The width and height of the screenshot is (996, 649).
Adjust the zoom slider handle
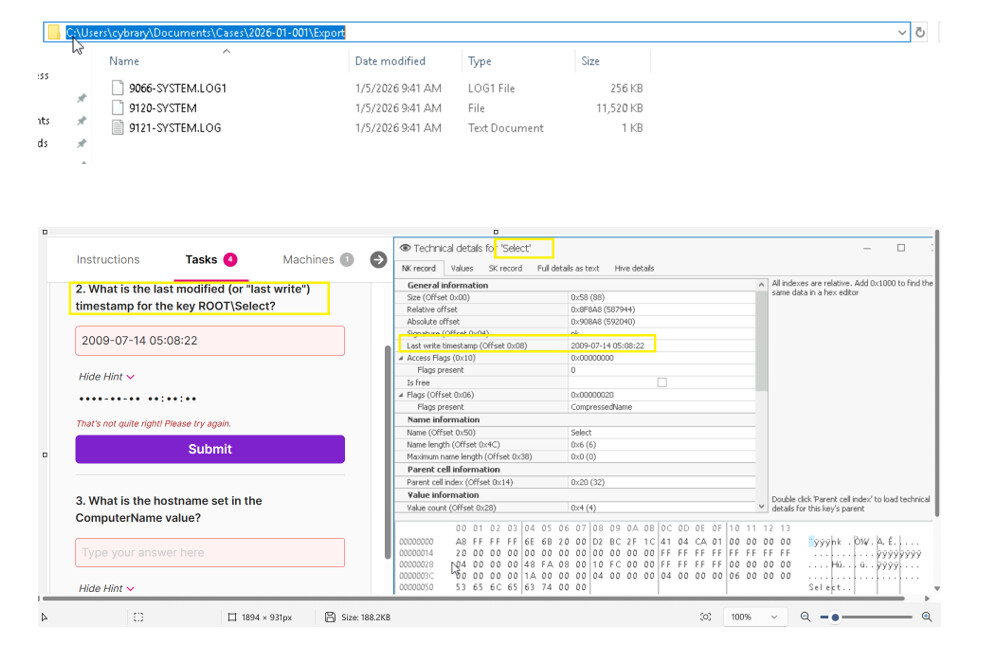(835, 617)
